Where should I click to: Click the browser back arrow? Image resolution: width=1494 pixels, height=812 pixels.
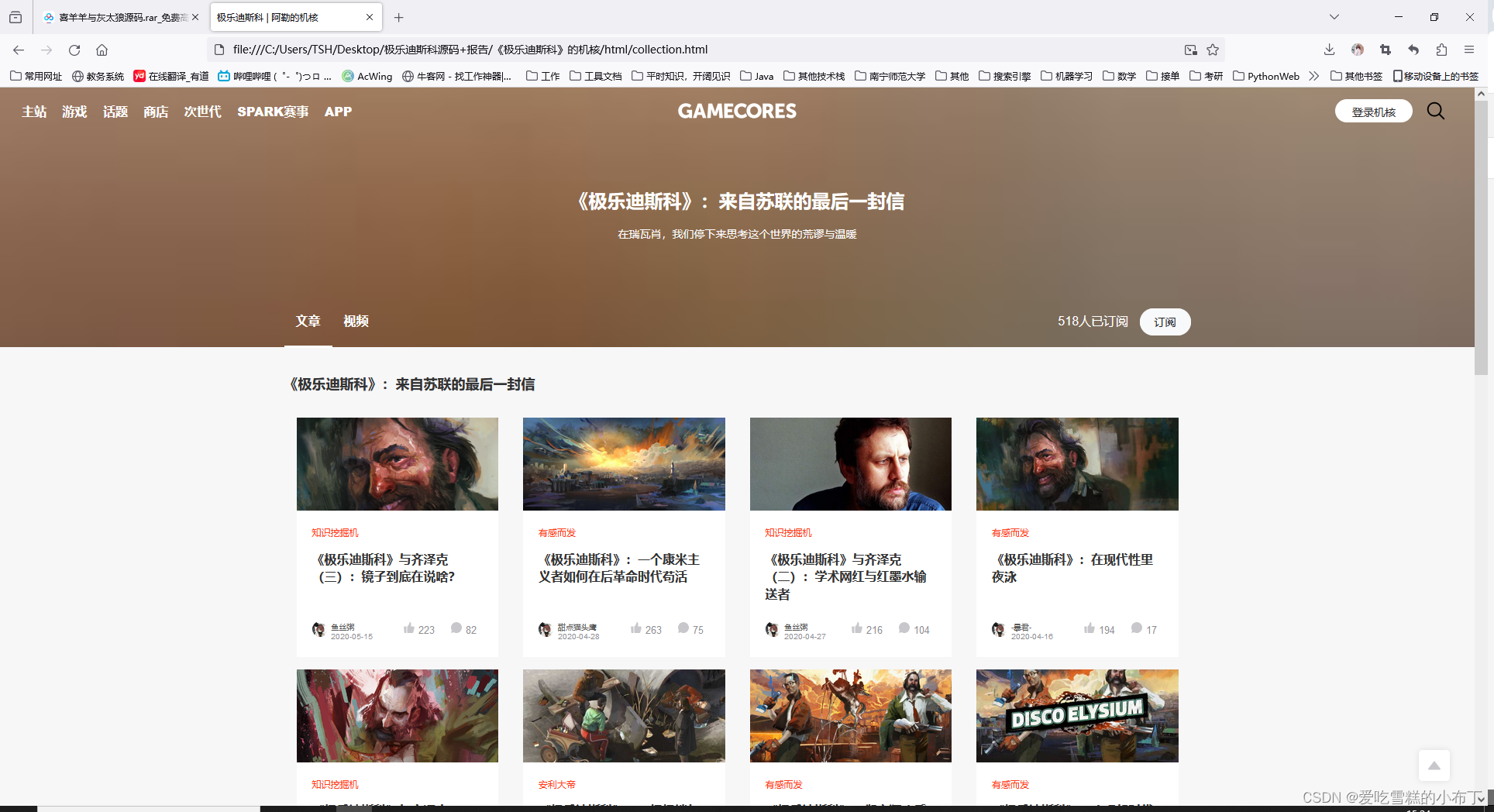coord(19,50)
